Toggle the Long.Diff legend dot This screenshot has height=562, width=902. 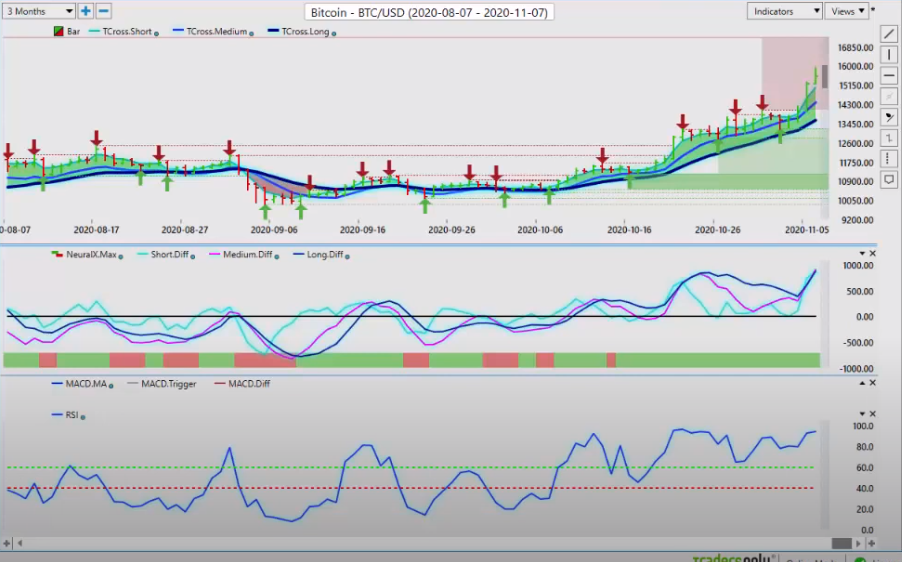click(x=347, y=257)
